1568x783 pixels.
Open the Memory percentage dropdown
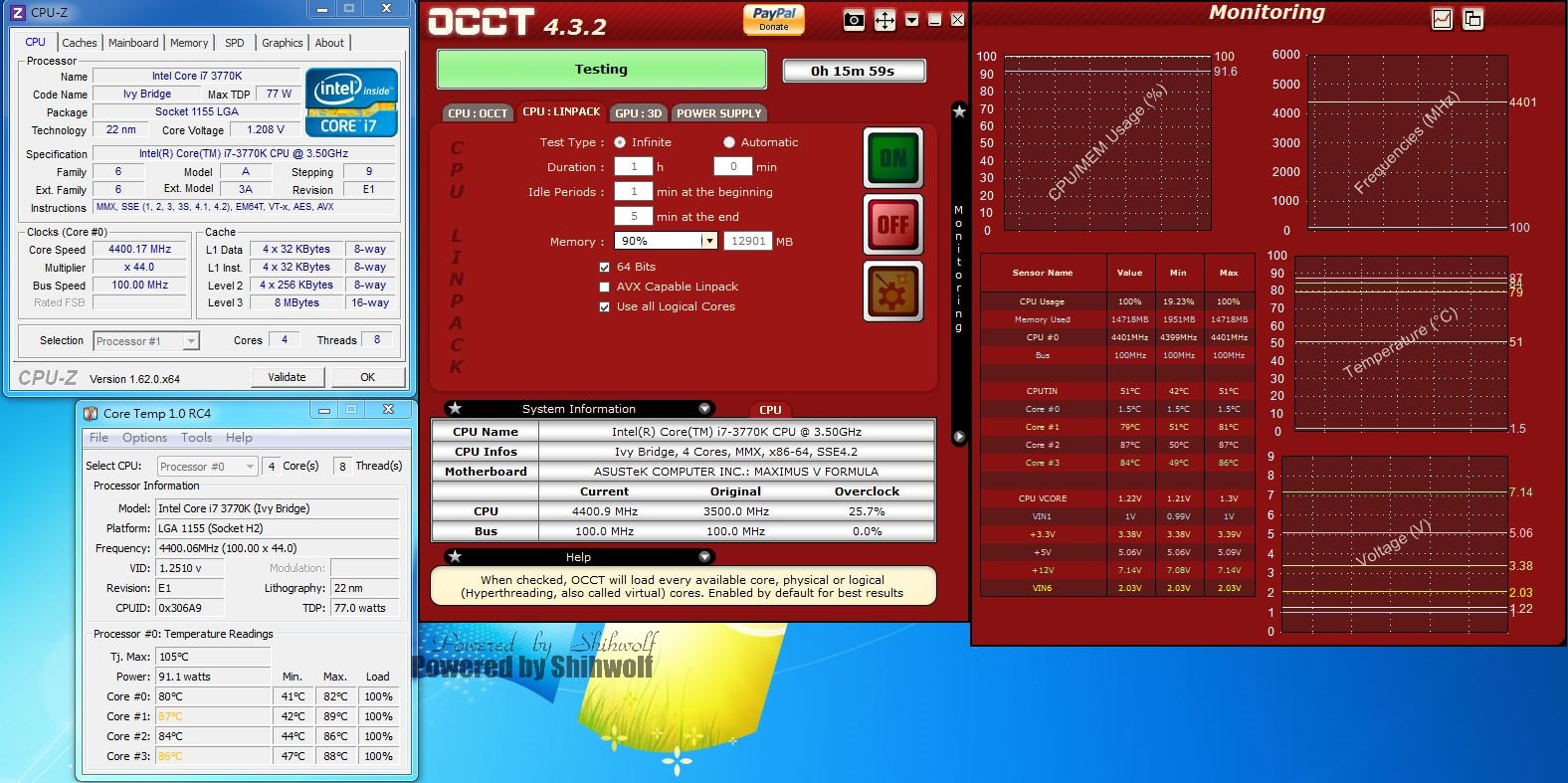[708, 241]
